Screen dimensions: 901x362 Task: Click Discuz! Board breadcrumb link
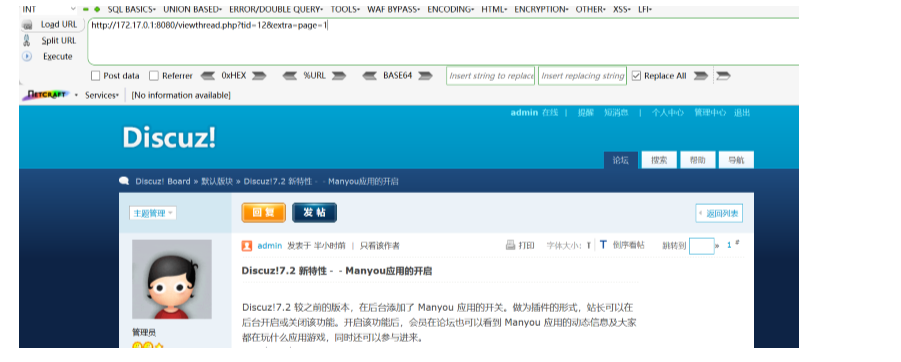pyautogui.click(x=163, y=181)
